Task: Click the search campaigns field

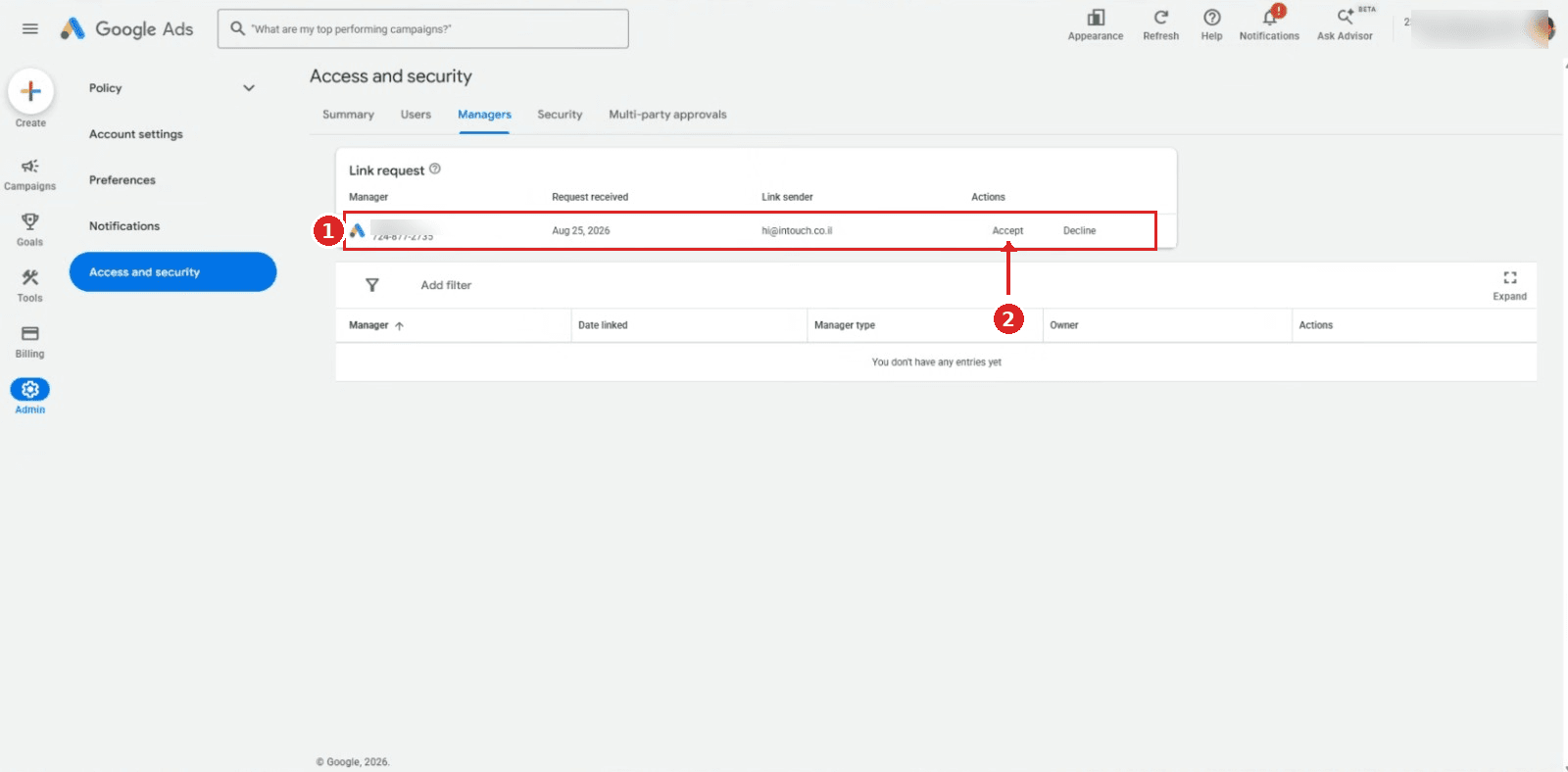Action: click(x=423, y=29)
